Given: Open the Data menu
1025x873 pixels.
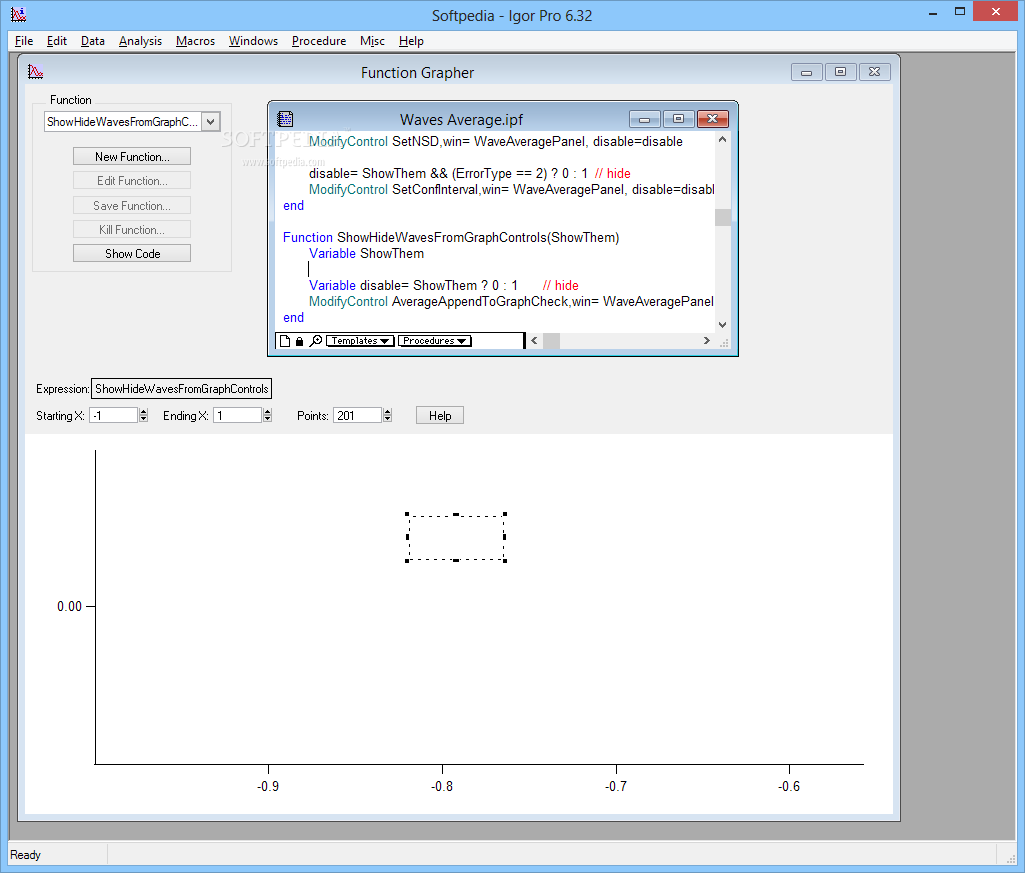Looking at the screenshot, I should [93, 41].
